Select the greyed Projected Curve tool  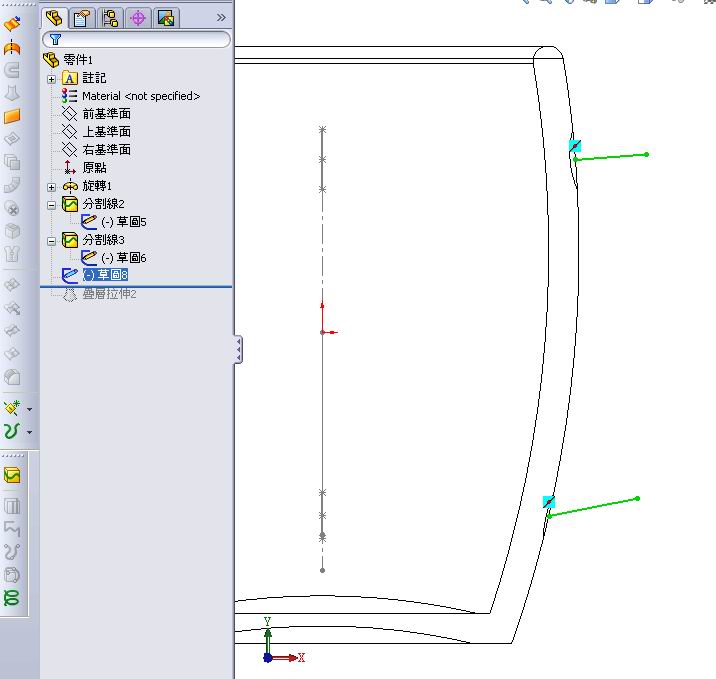[x=12, y=506]
